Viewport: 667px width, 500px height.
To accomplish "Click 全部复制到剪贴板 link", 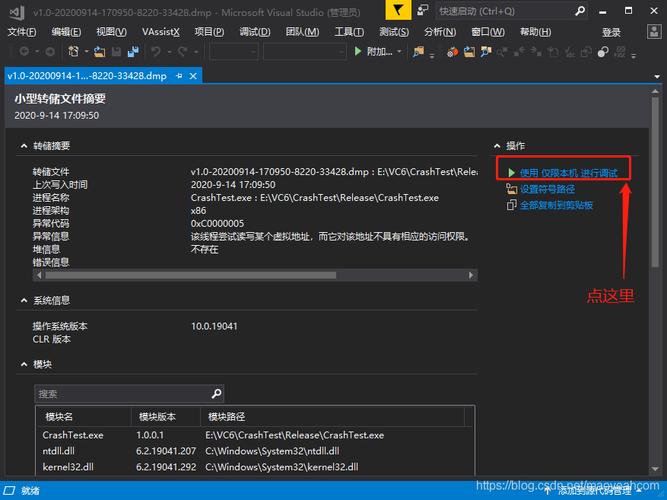I will (x=556, y=205).
